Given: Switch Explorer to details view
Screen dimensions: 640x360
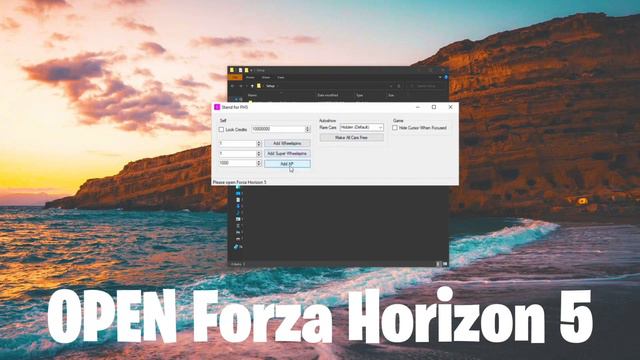Looking at the screenshot, I should click(438, 264).
